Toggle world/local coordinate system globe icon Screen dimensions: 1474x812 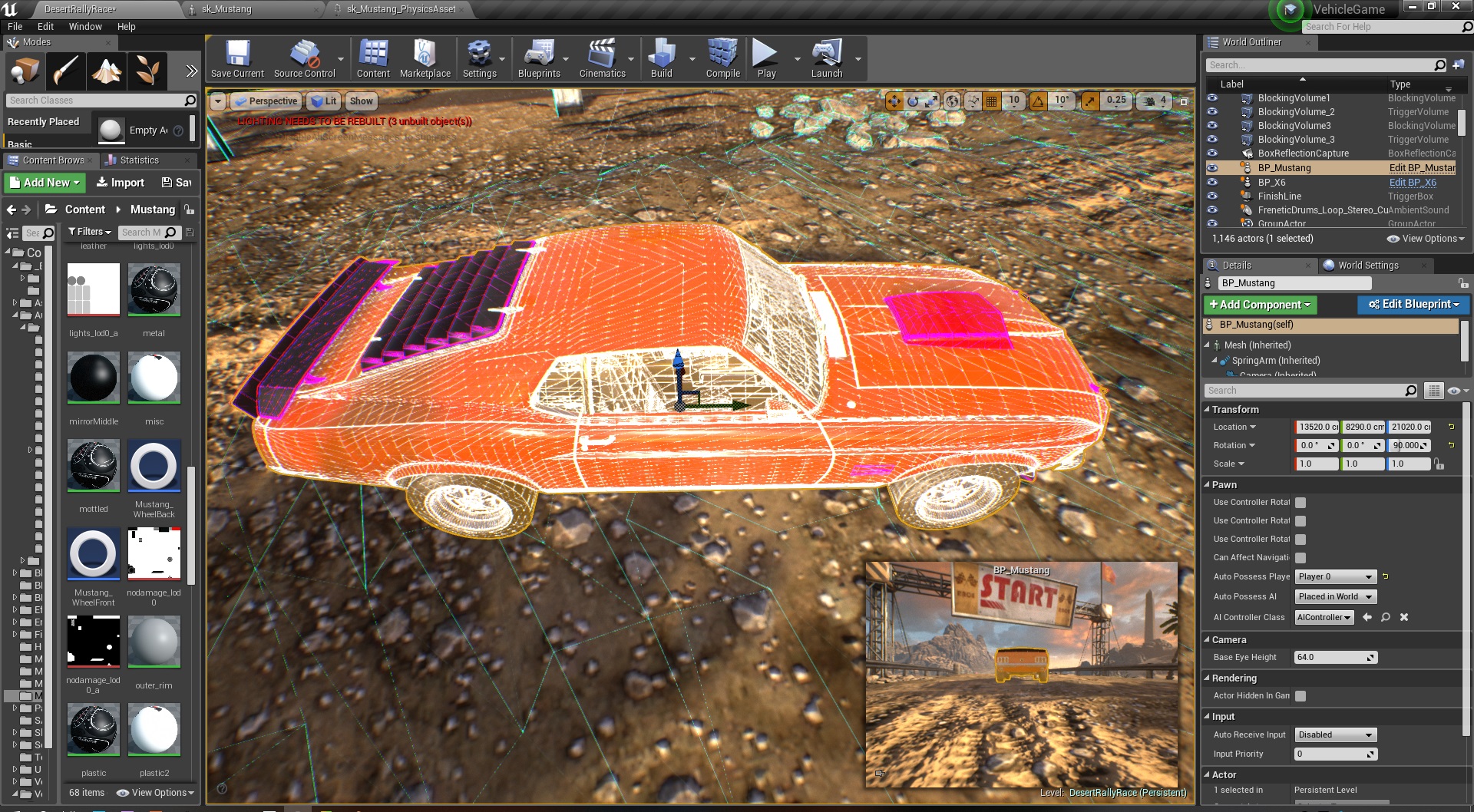coord(952,101)
